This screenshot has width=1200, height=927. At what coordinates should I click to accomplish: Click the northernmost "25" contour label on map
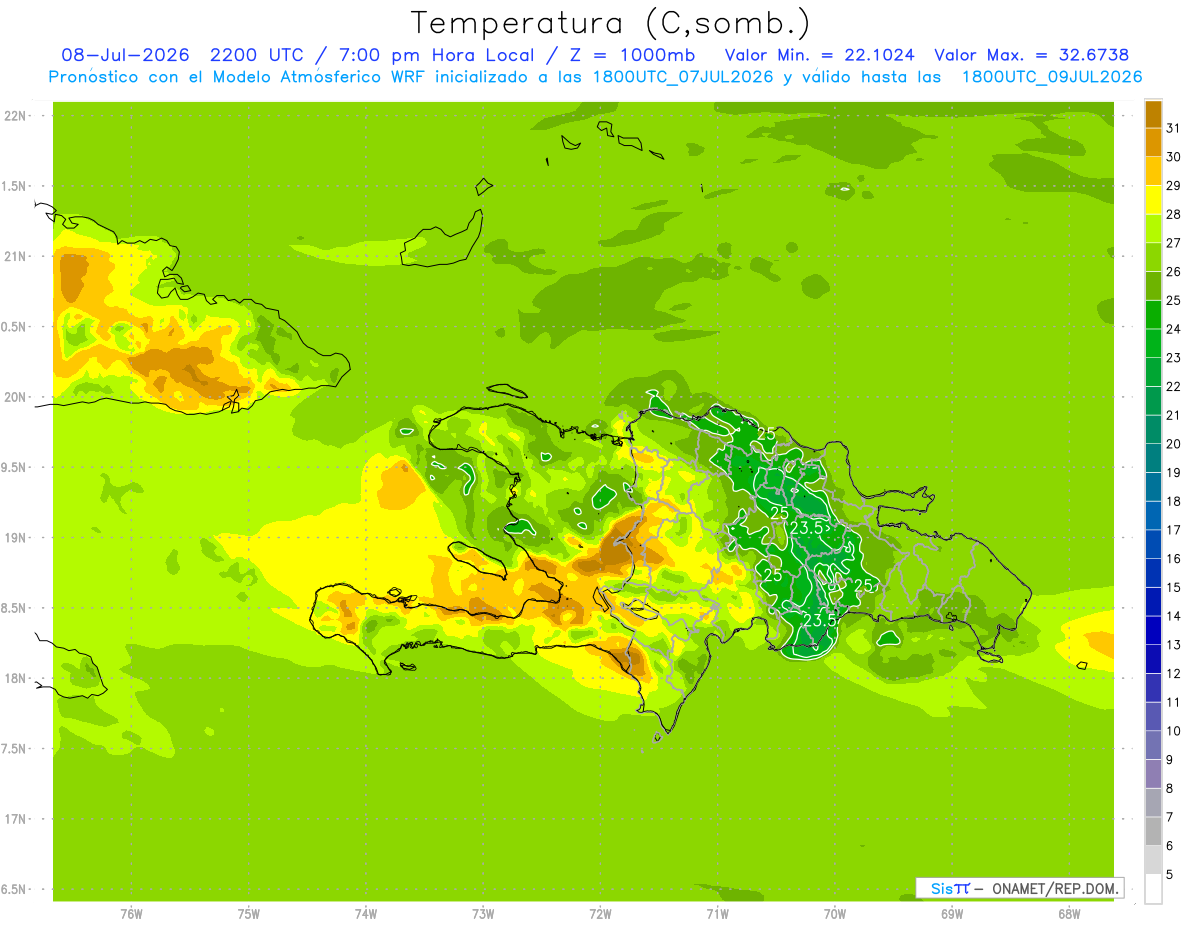pyautogui.click(x=767, y=434)
